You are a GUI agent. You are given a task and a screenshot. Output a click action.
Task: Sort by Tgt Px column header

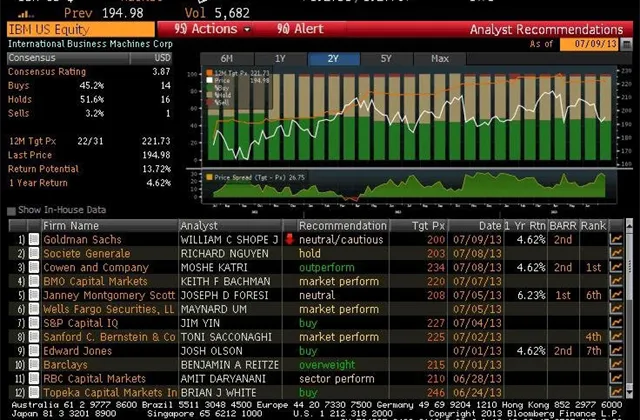point(418,226)
